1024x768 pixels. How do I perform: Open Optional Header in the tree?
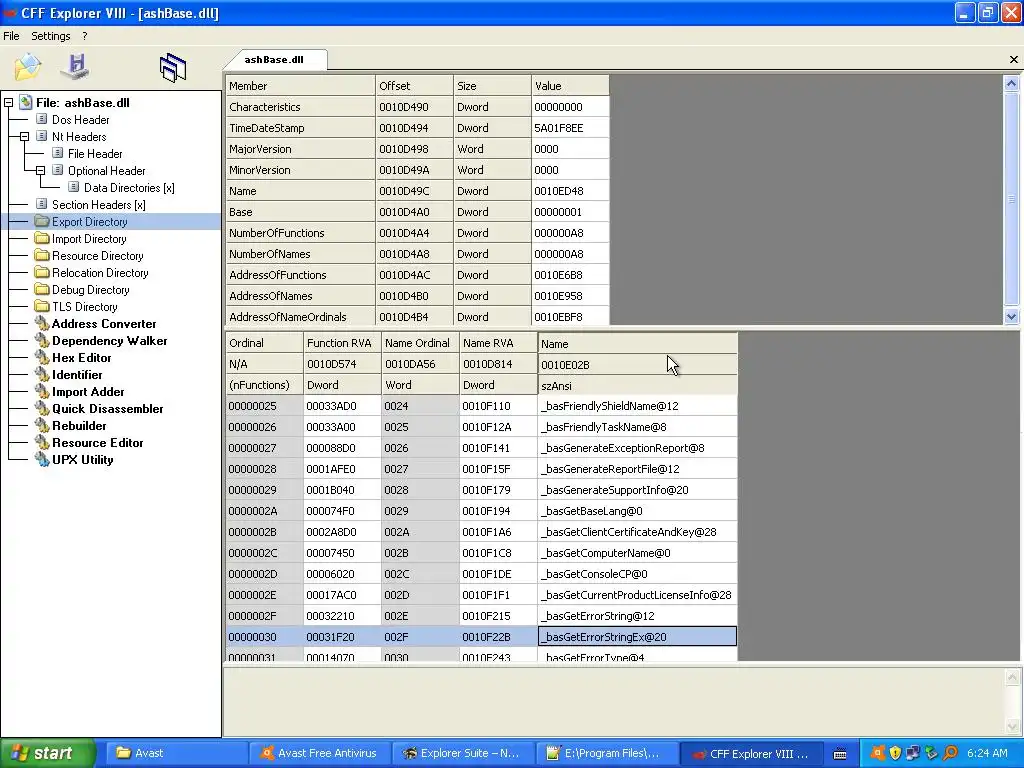tap(106, 170)
